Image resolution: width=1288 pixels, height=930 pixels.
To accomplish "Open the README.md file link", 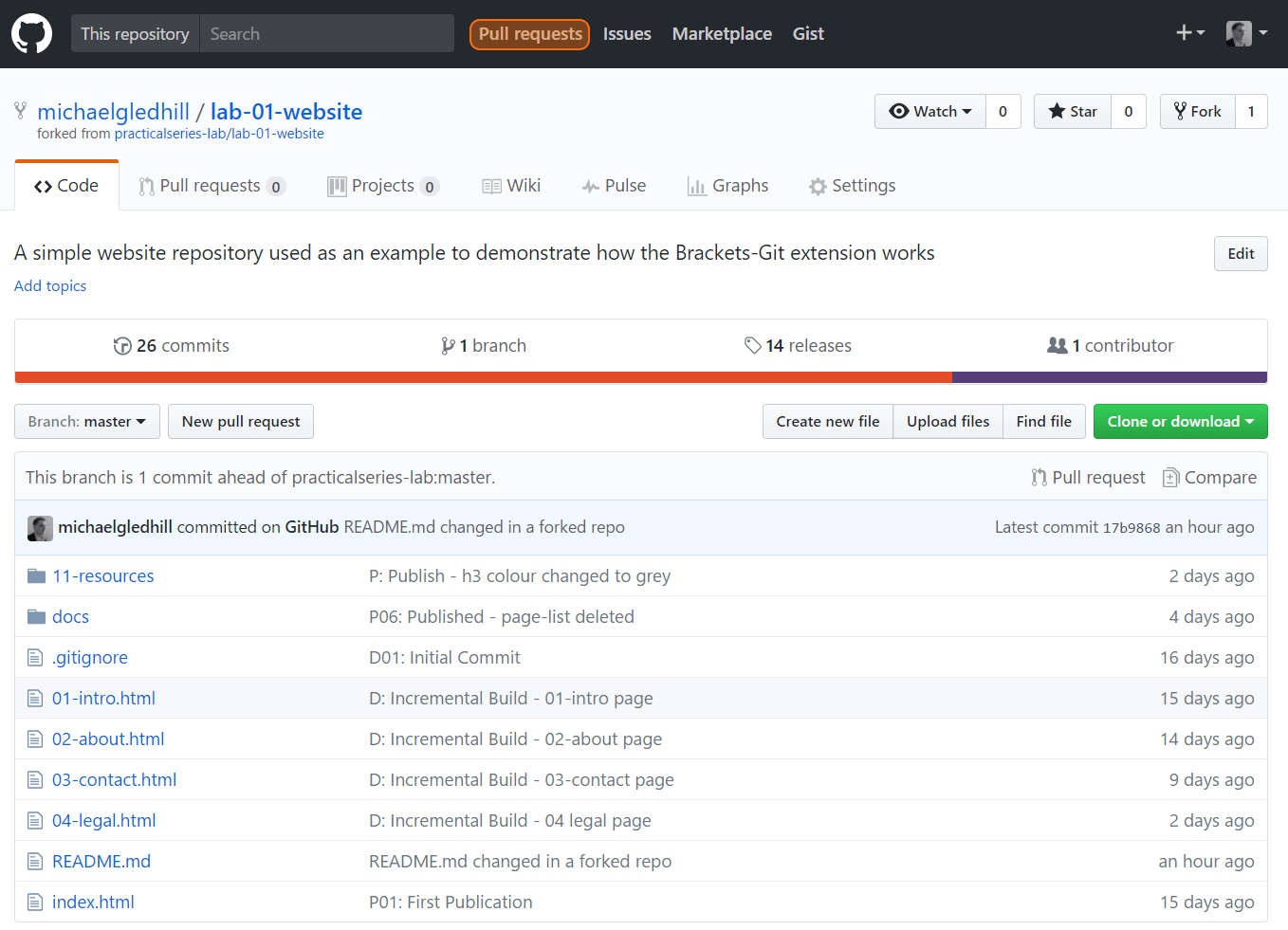I will click(101, 861).
